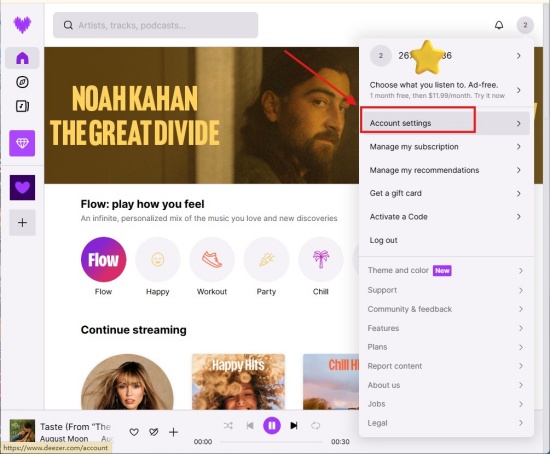Click chevron next to Manage my recommendations

point(518,170)
